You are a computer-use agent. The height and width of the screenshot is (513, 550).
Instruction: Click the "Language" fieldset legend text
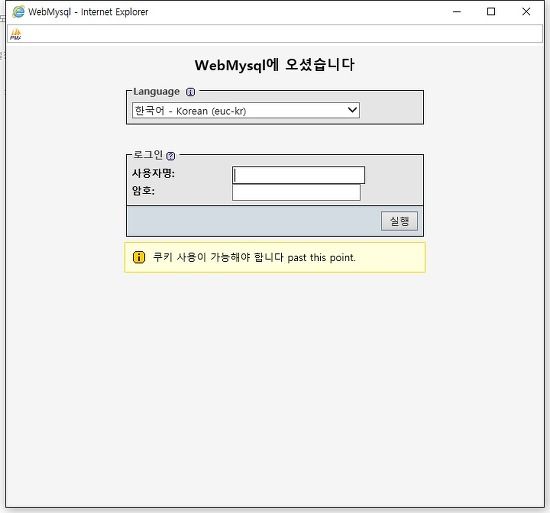point(156,92)
